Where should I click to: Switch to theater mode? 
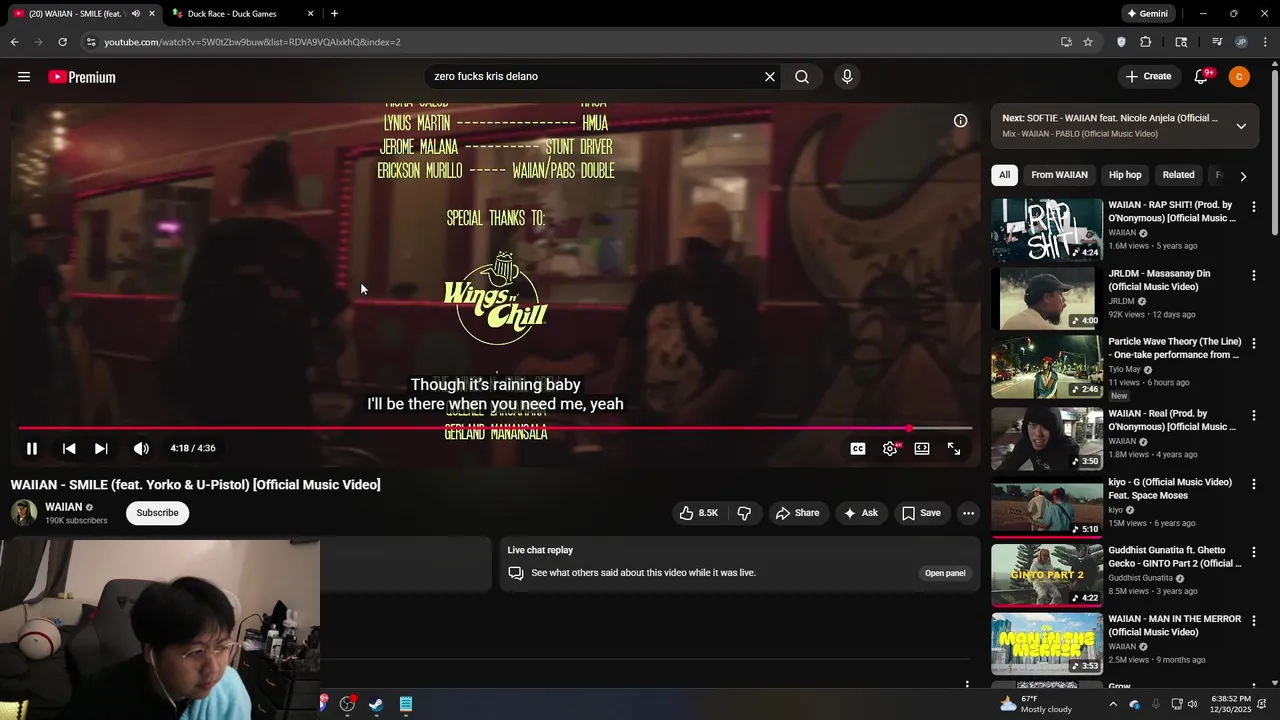coord(922,449)
